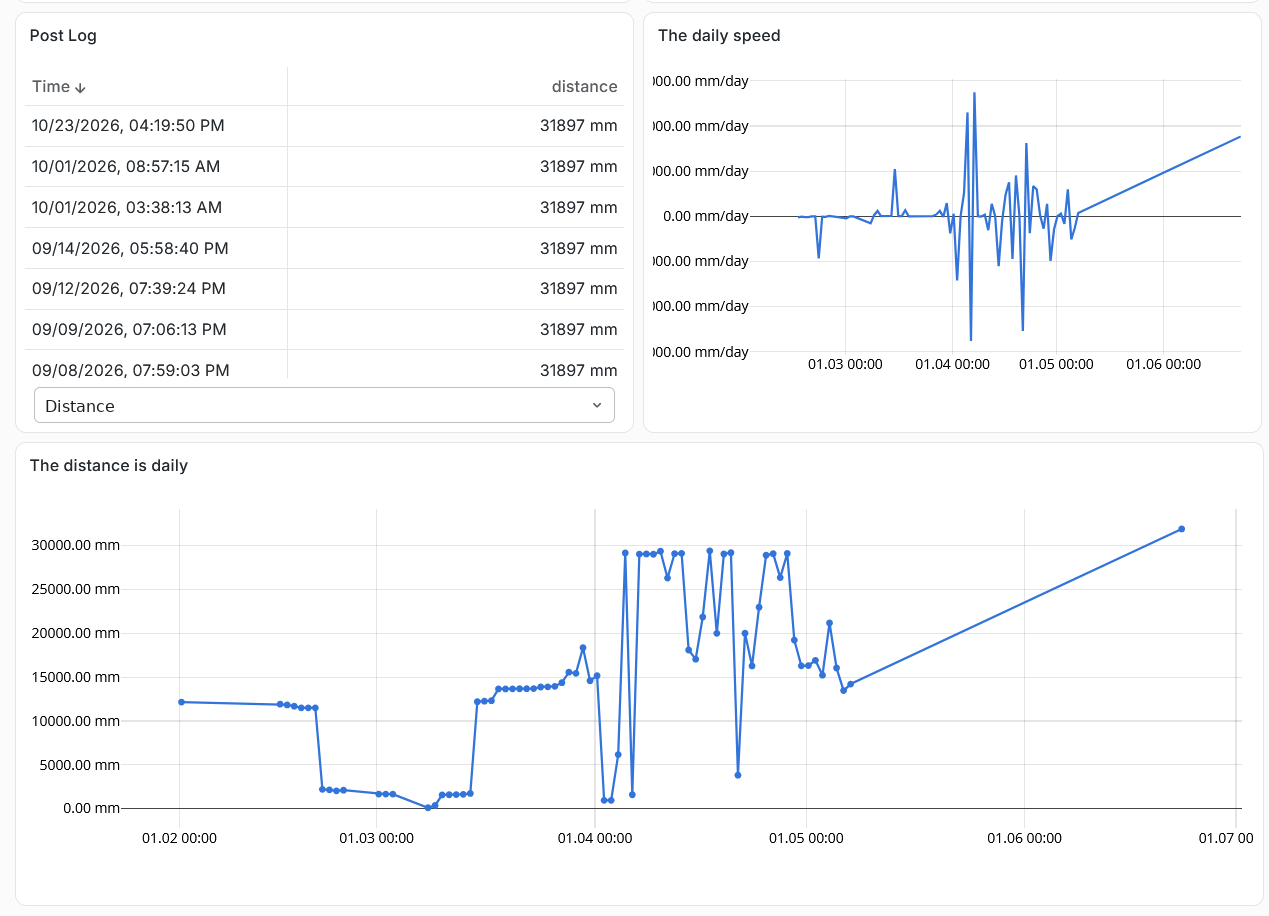1269x916 pixels.
Task: Click the 01.04 00:00 label on distance chart
Action: click(594, 839)
